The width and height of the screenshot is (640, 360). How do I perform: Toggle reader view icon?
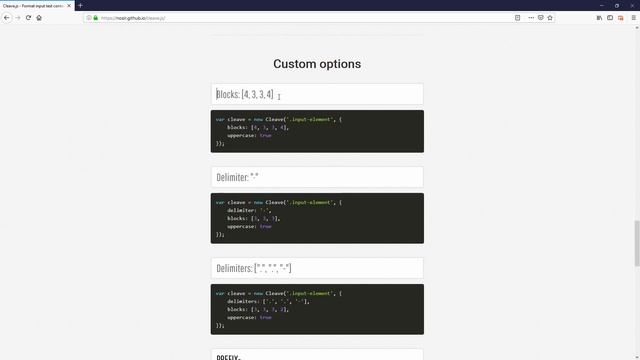pyautogui.click(x=517, y=18)
